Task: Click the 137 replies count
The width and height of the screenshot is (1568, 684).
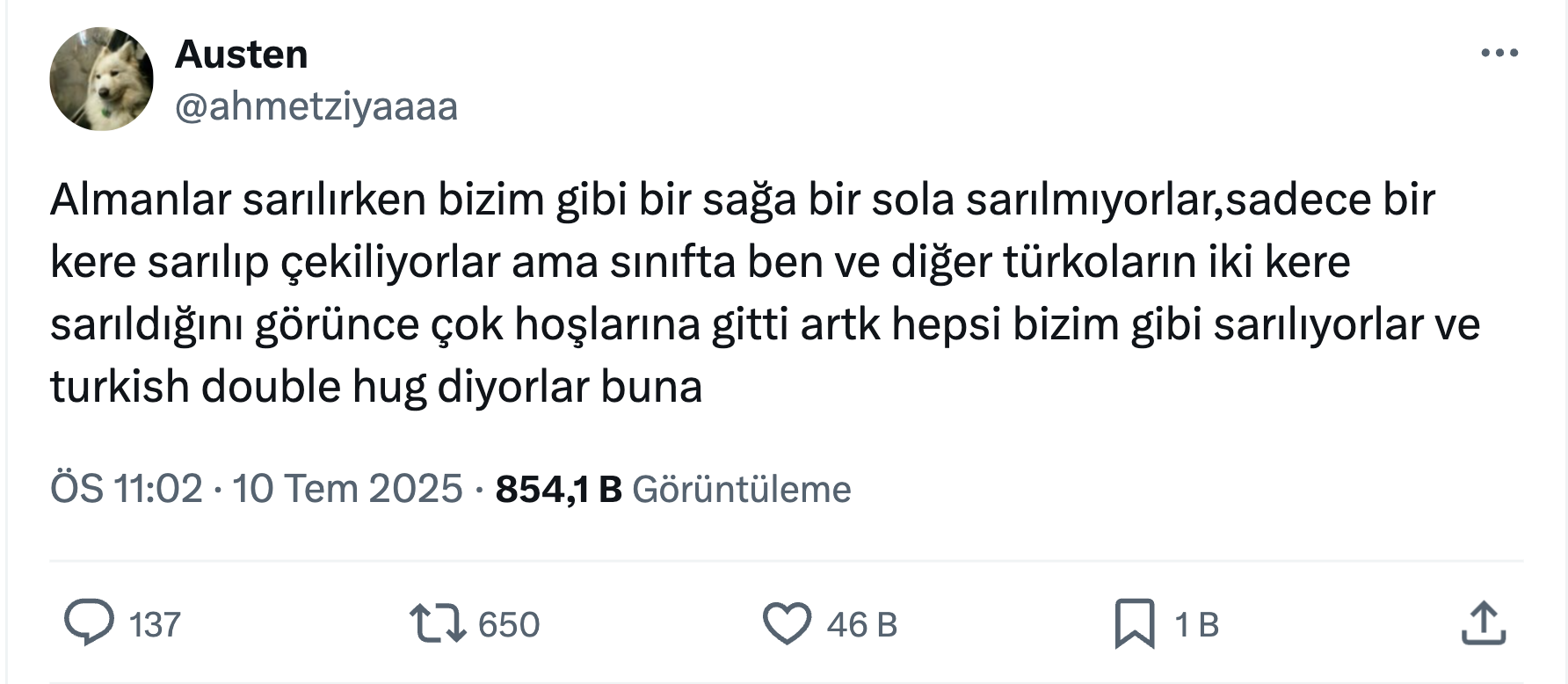Action: (x=155, y=625)
